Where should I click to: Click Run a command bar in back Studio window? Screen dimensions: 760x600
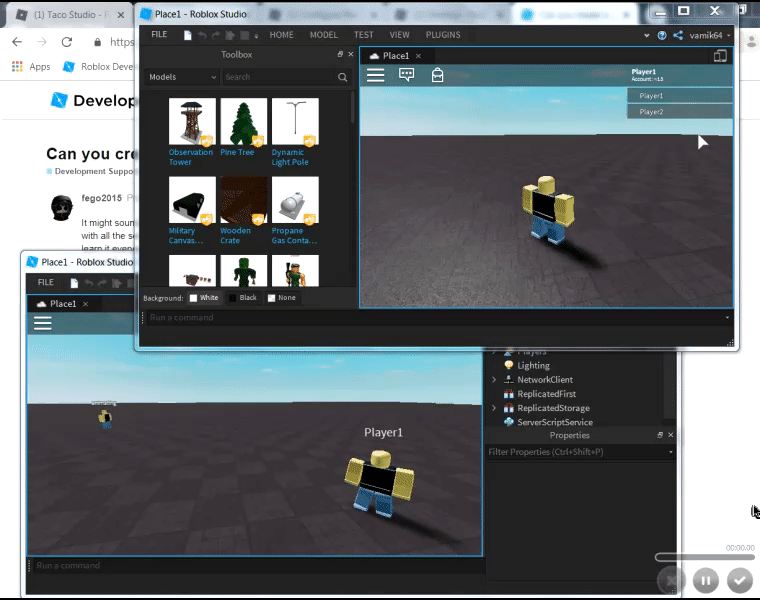point(257,566)
